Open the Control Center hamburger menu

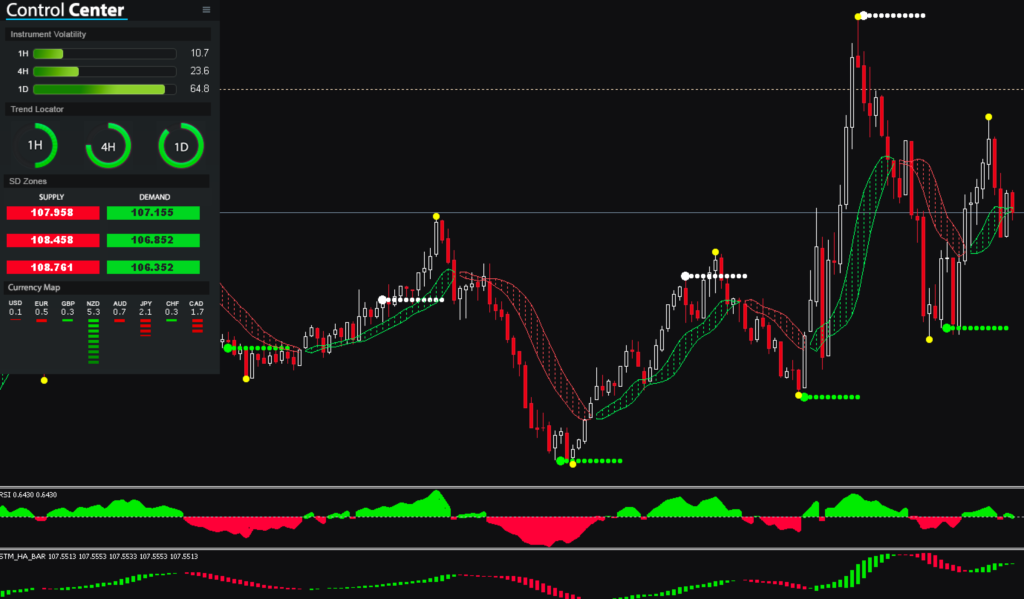tap(206, 10)
